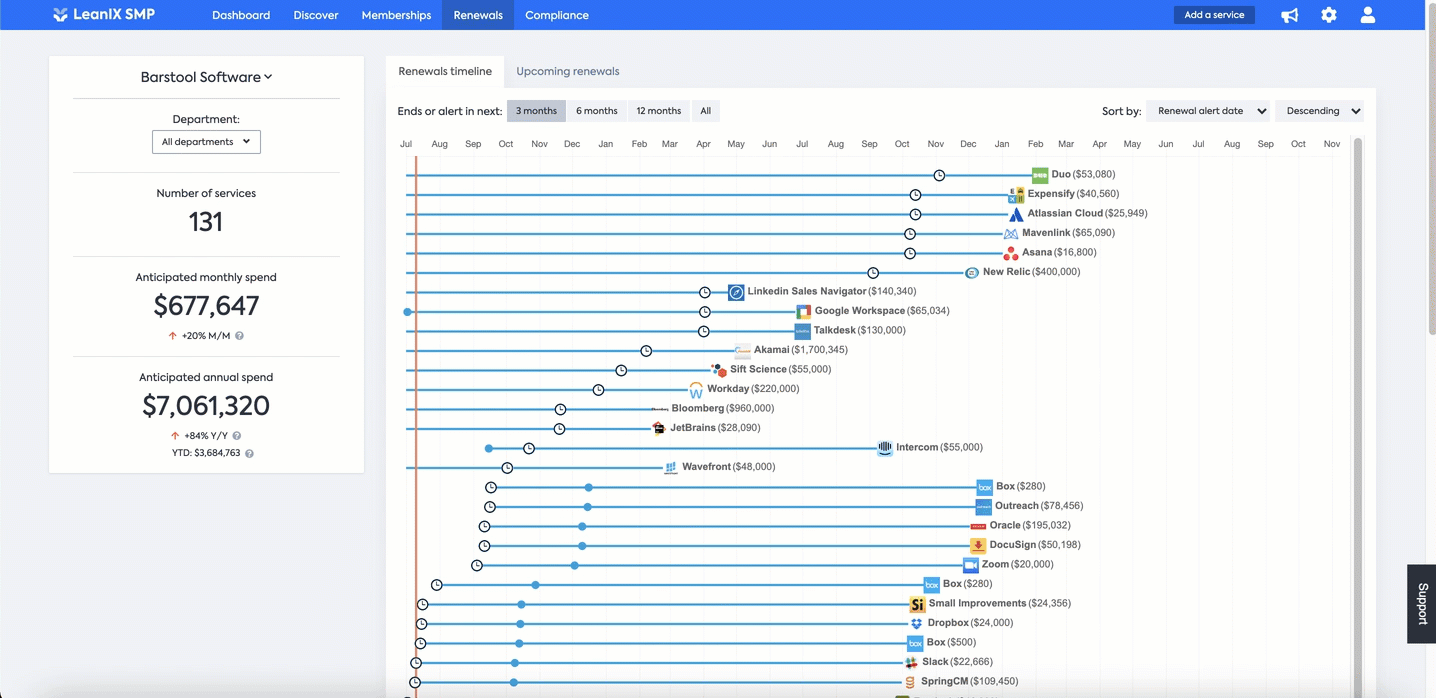Open the user profile icon
Screen dimensions: 1436x698
click(x=1368, y=15)
